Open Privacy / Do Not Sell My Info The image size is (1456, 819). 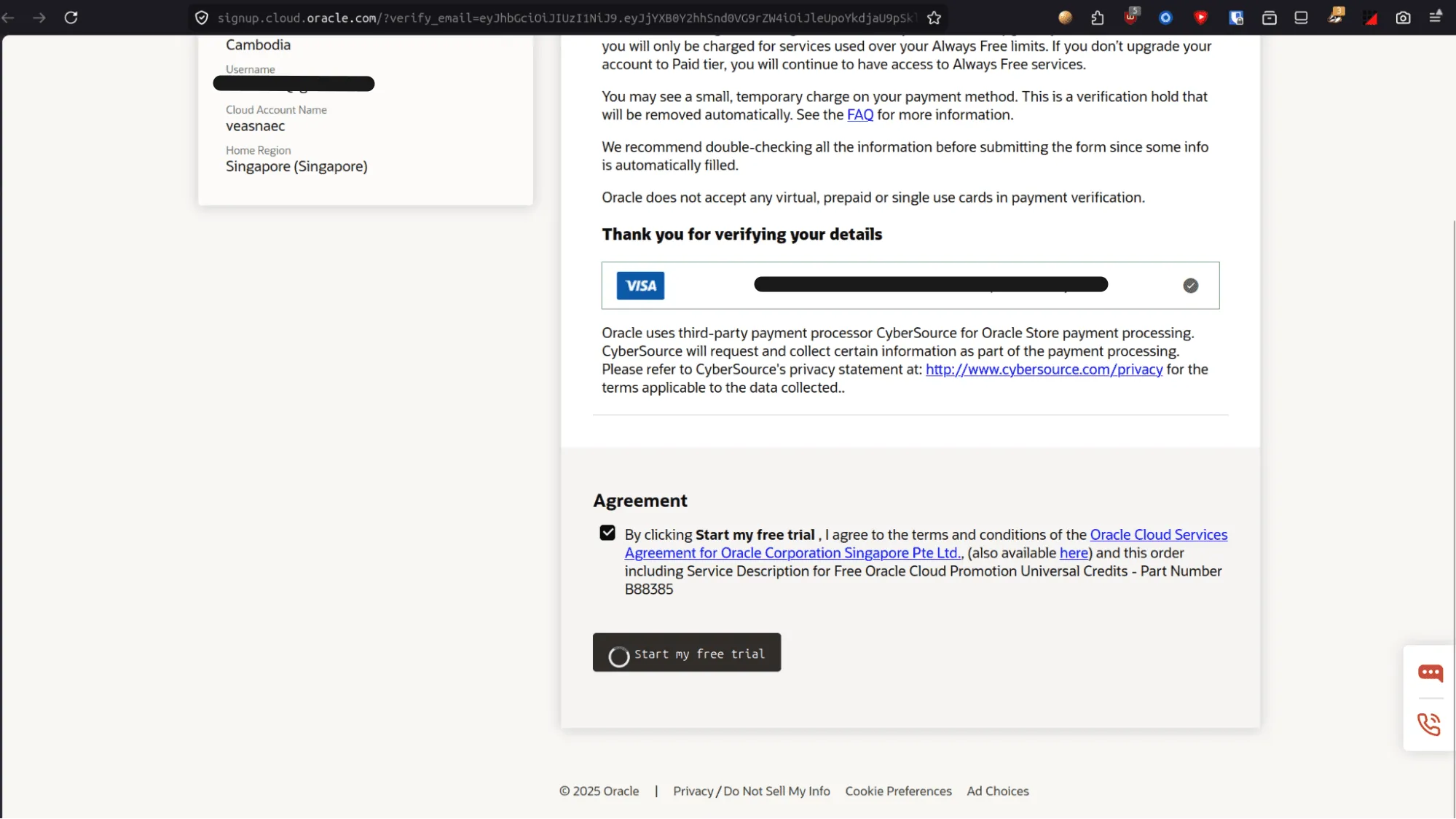pos(751,791)
